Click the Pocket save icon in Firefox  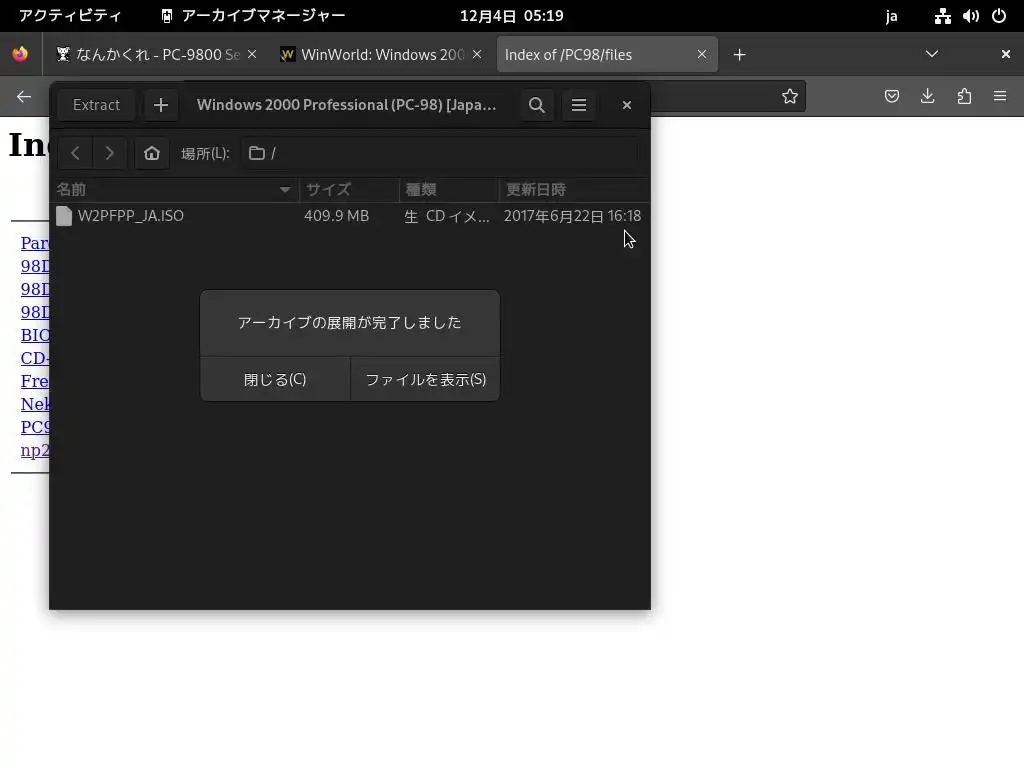click(x=892, y=97)
